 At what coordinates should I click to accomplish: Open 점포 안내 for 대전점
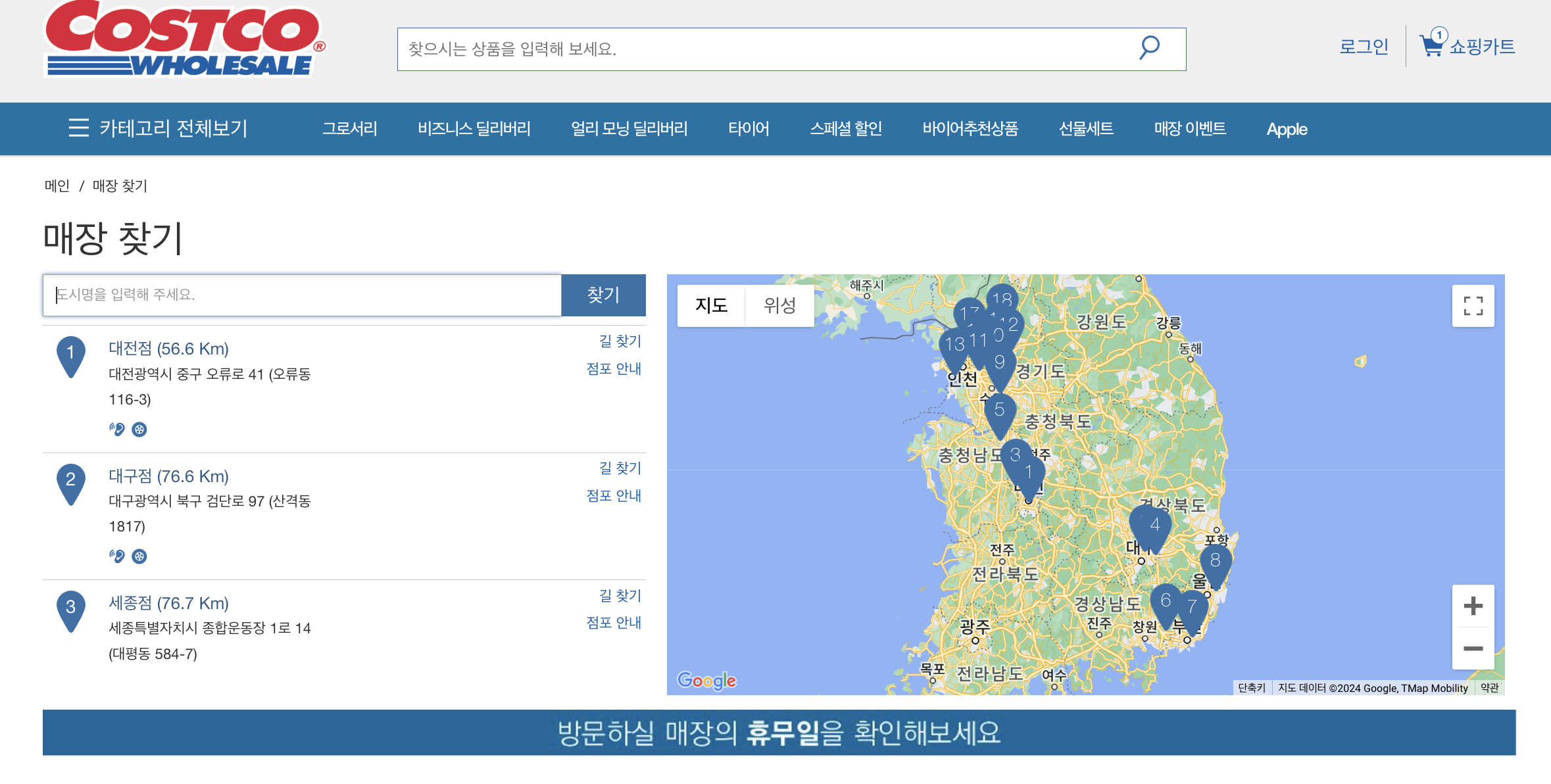point(614,368)
